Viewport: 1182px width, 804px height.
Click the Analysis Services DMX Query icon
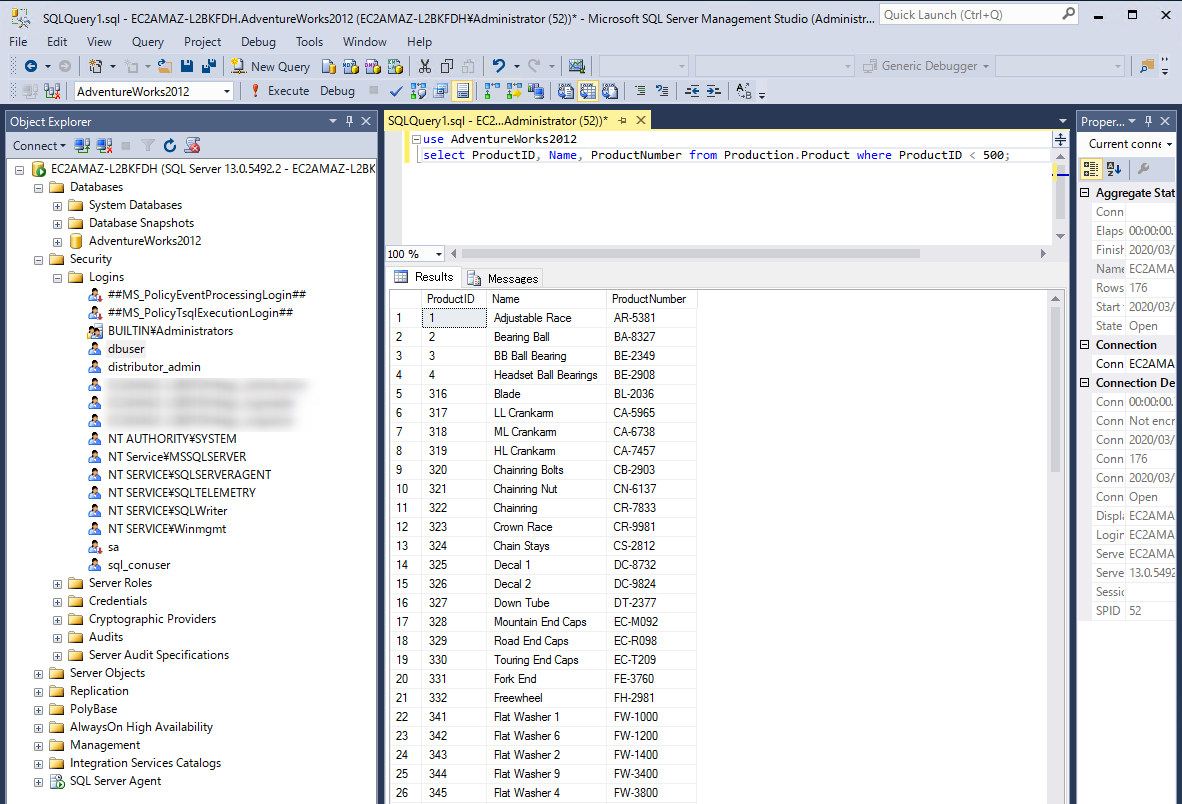372,66
